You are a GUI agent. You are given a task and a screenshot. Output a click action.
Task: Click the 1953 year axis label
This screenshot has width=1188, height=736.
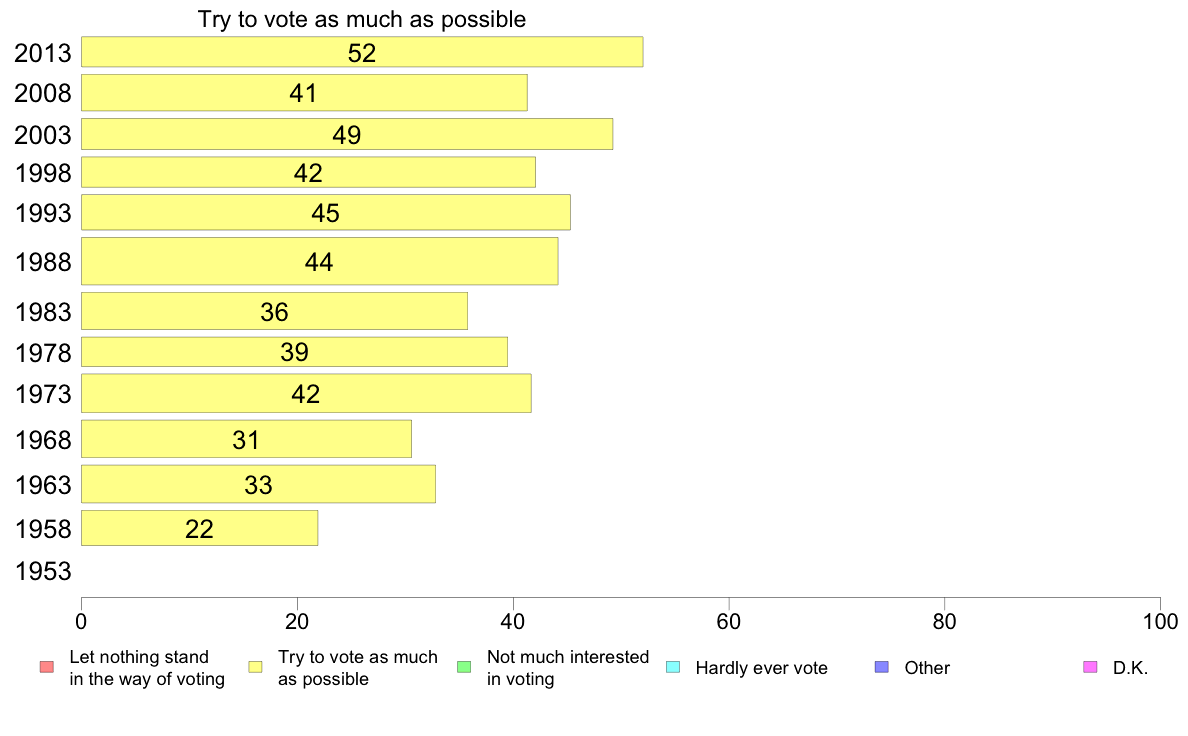tap(43, 571)
